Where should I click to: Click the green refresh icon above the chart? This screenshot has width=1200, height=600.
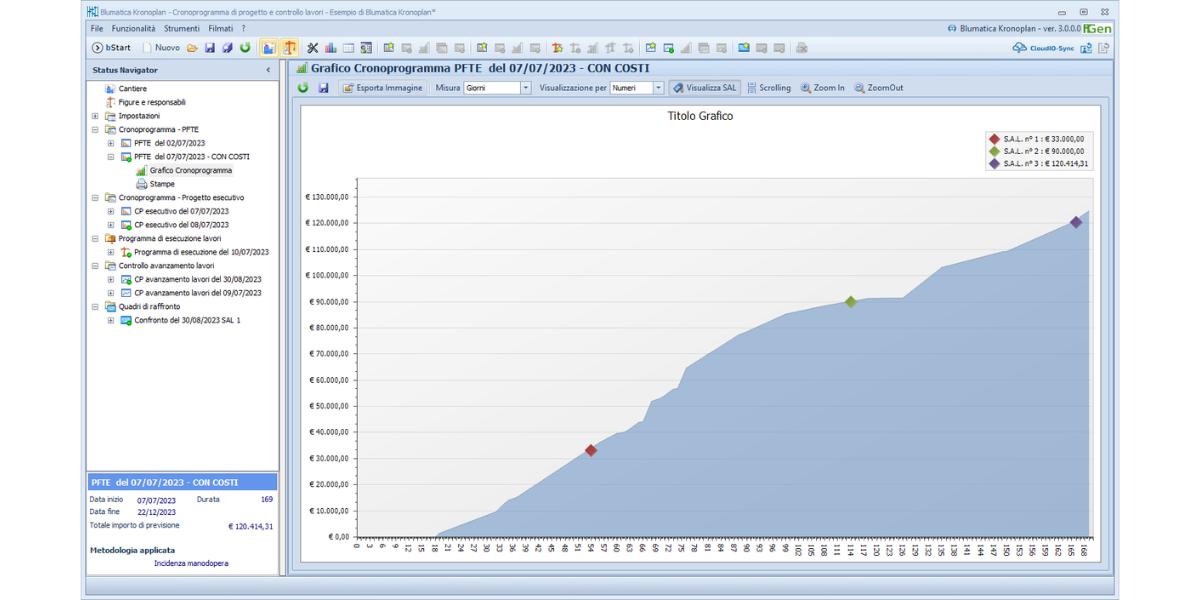tap(303, 88)
